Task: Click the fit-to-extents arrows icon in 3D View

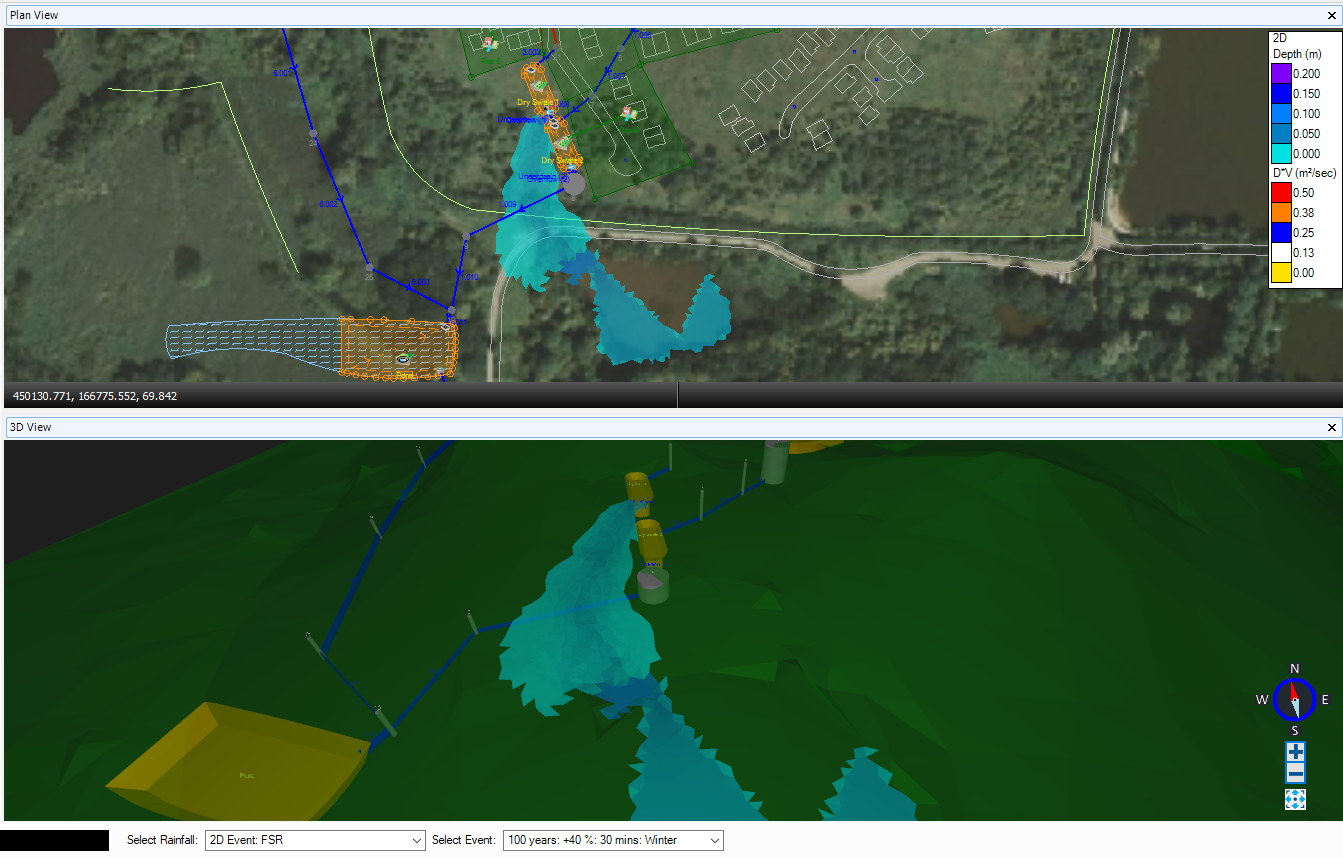Action: click(x=1295, y=799)
